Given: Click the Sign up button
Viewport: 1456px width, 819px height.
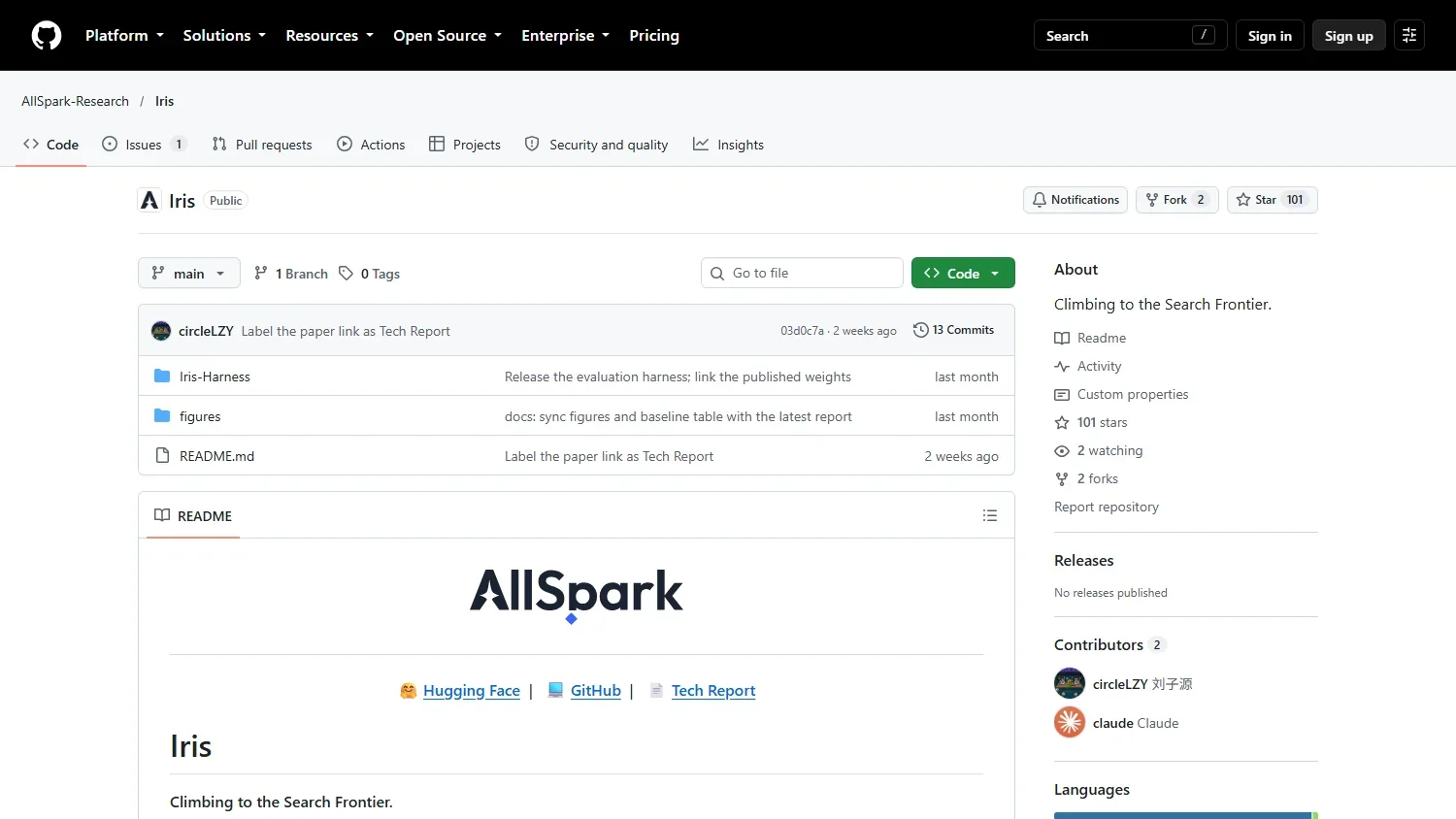Looking at the screenshot, I should click(x=1349, y=36).
